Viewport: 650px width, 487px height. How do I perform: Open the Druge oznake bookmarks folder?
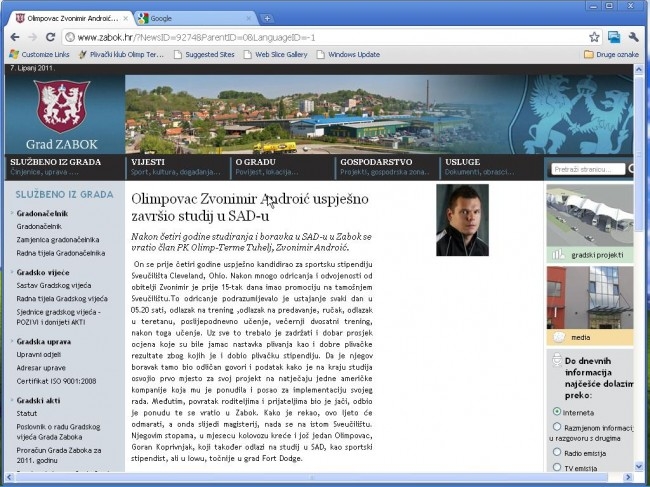pos(611,54)
